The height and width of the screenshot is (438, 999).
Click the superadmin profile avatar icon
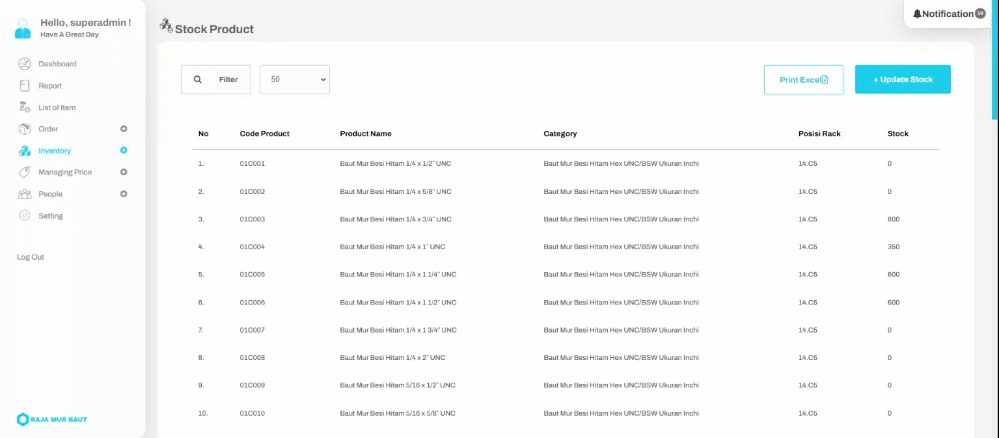[x=23, y=28]
